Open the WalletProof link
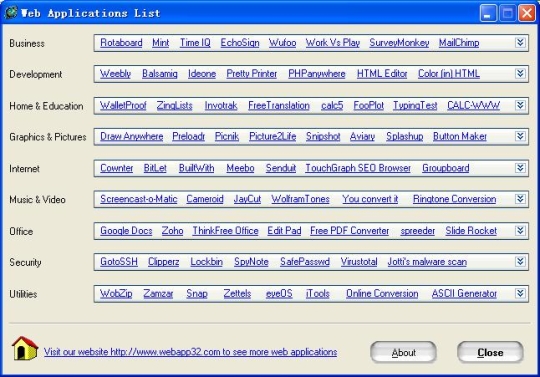This screenshot has height=377, width=540. 123,105
